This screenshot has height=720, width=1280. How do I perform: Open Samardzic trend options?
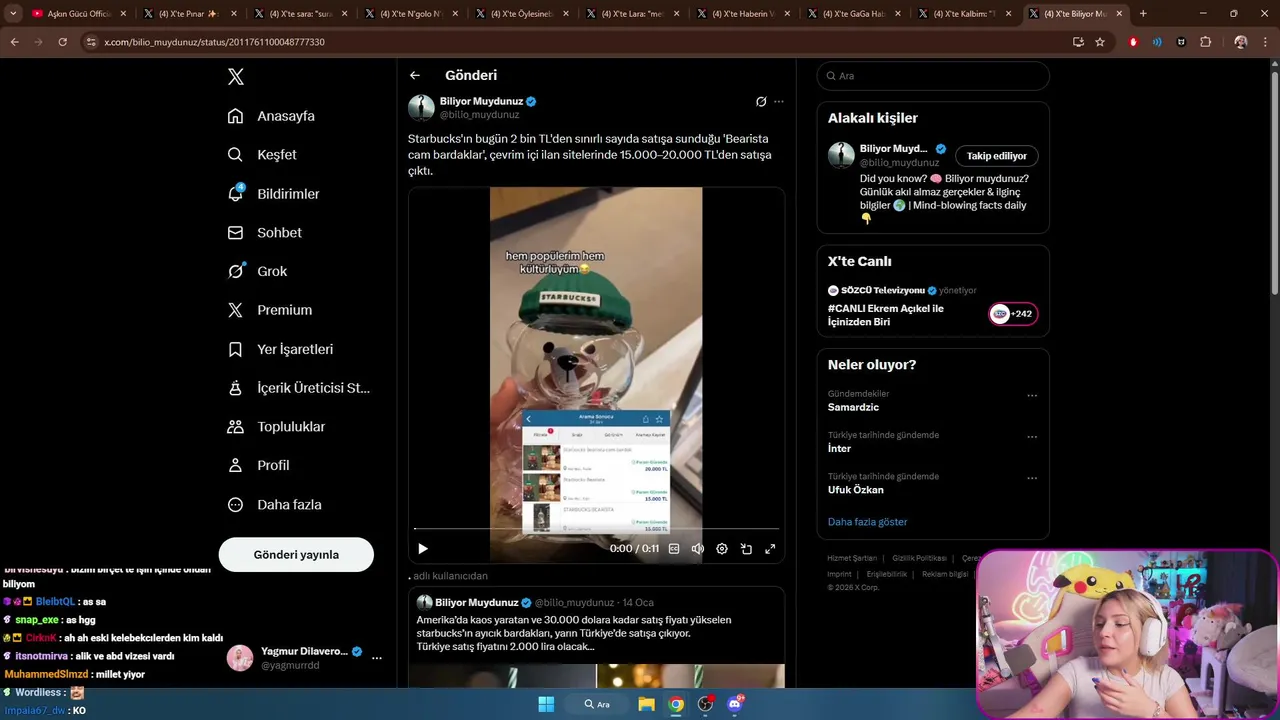pos(1032,396)
